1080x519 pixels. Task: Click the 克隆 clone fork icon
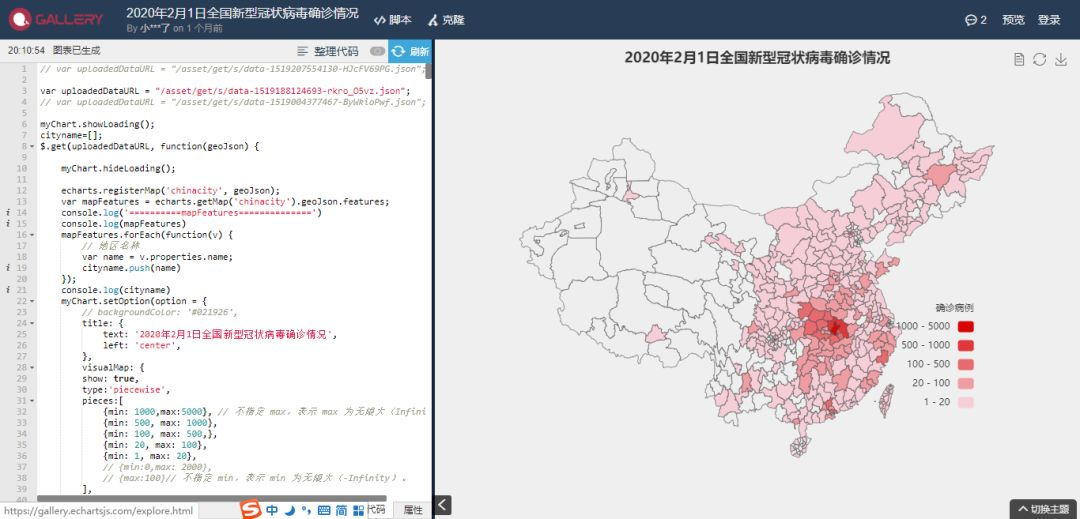pyautogui.click(x=433, y=20)
